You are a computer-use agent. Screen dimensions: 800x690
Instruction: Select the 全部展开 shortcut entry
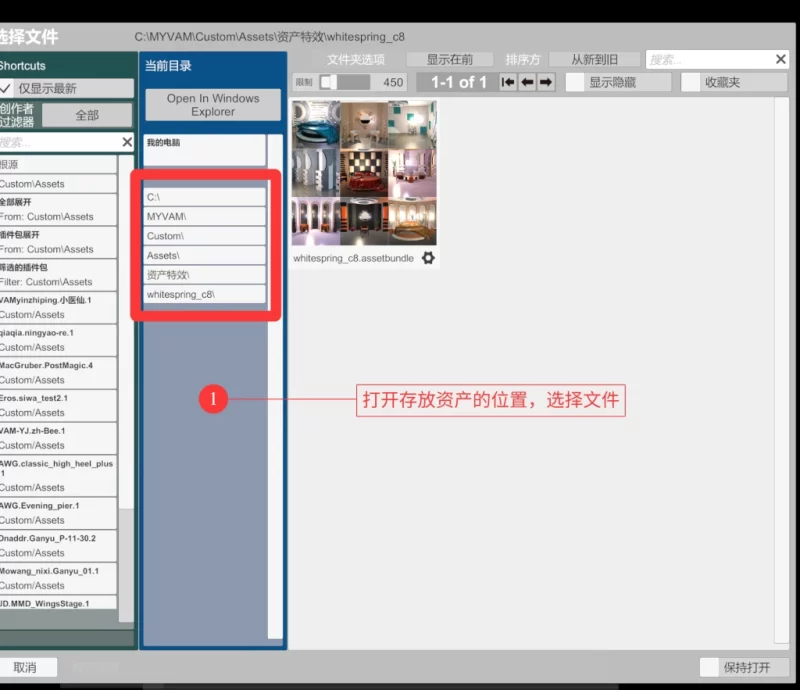coord(58,209)
